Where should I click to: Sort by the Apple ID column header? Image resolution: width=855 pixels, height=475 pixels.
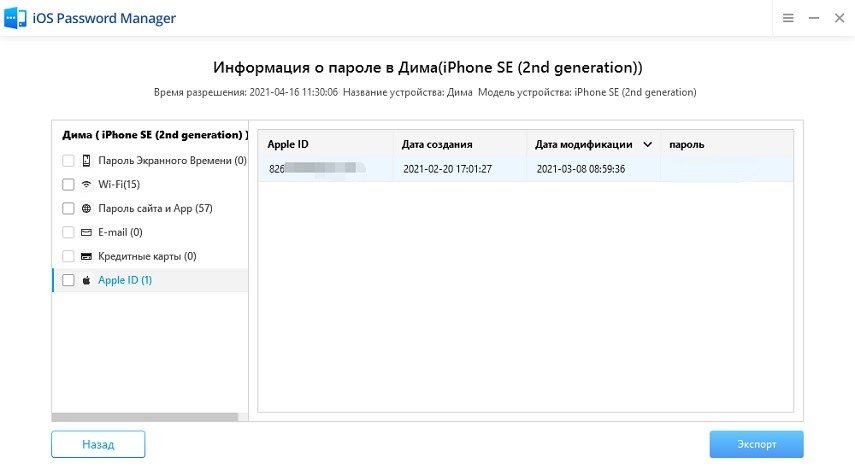pos(288,144)
